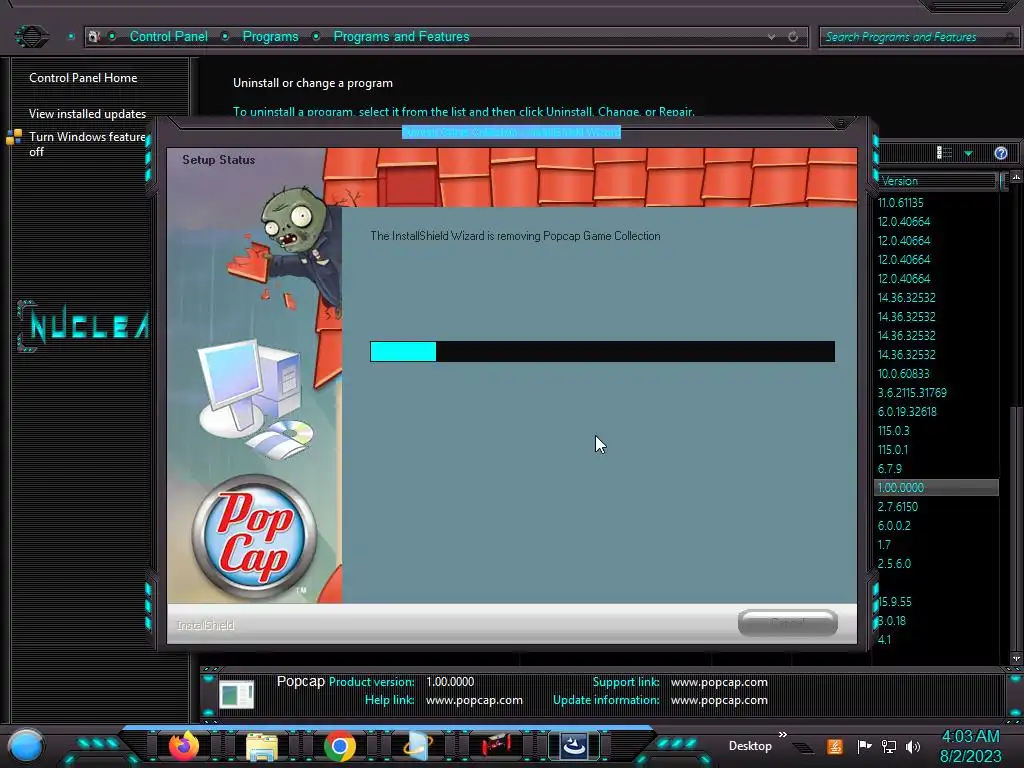The image size is (1024, 768).
Task: Refresh the Programs and Features address bar
Action: click(793, 37)
